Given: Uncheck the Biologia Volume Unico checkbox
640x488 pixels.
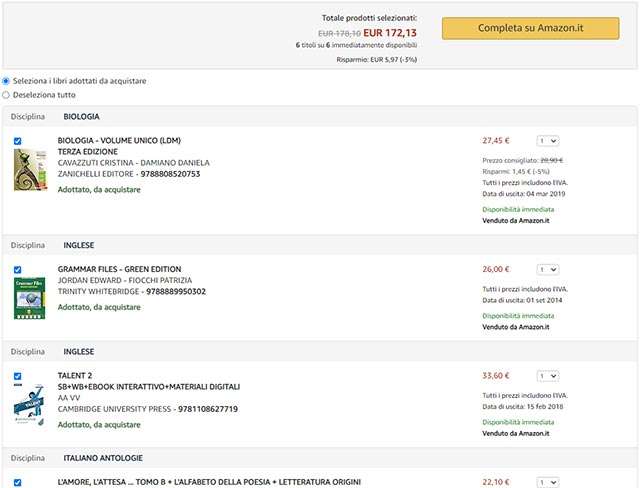Looking at the screenshot, I should (x=18, y=141).
